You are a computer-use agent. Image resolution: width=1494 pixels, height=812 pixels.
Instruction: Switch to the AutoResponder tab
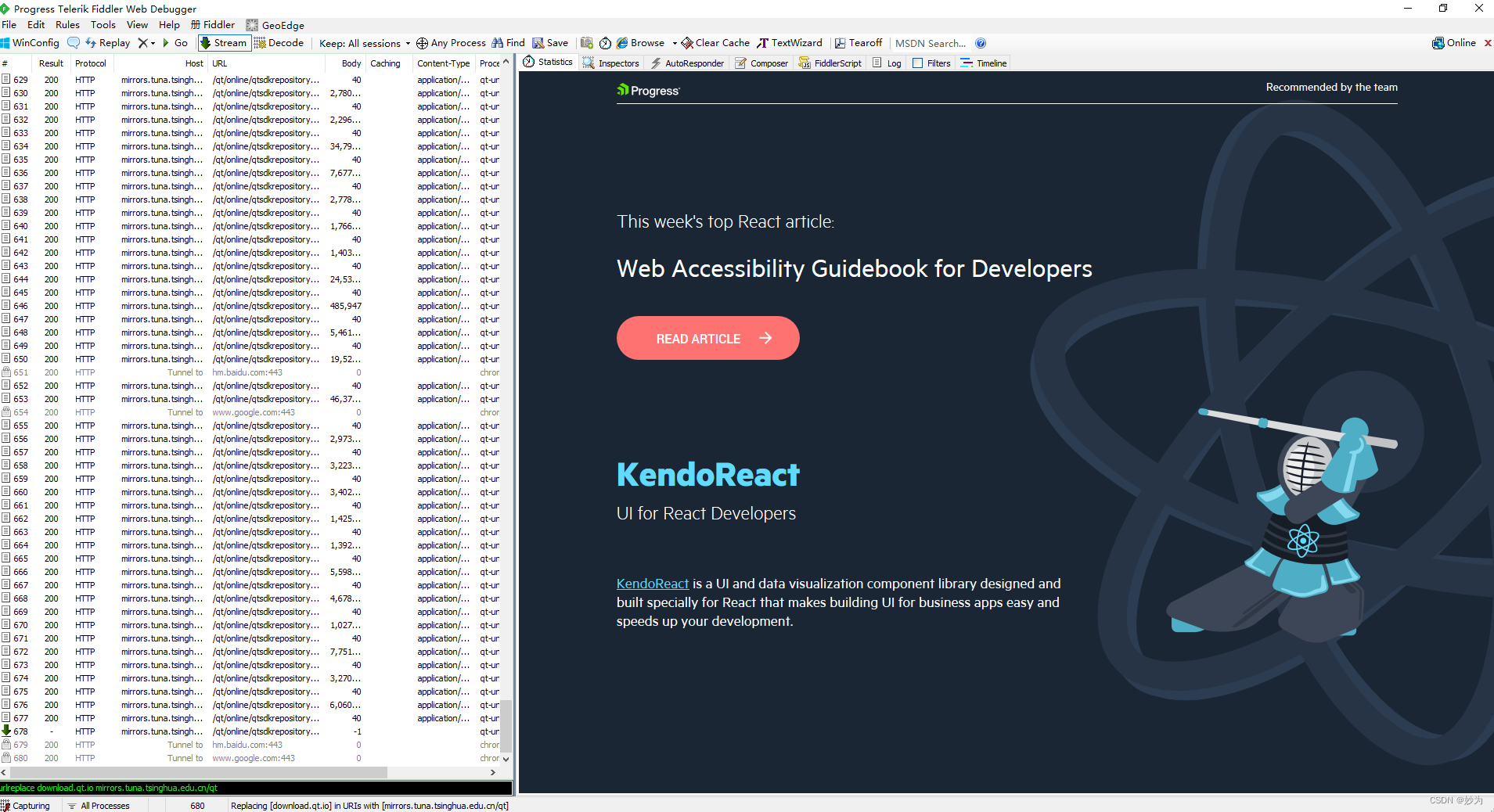point(688,63)
